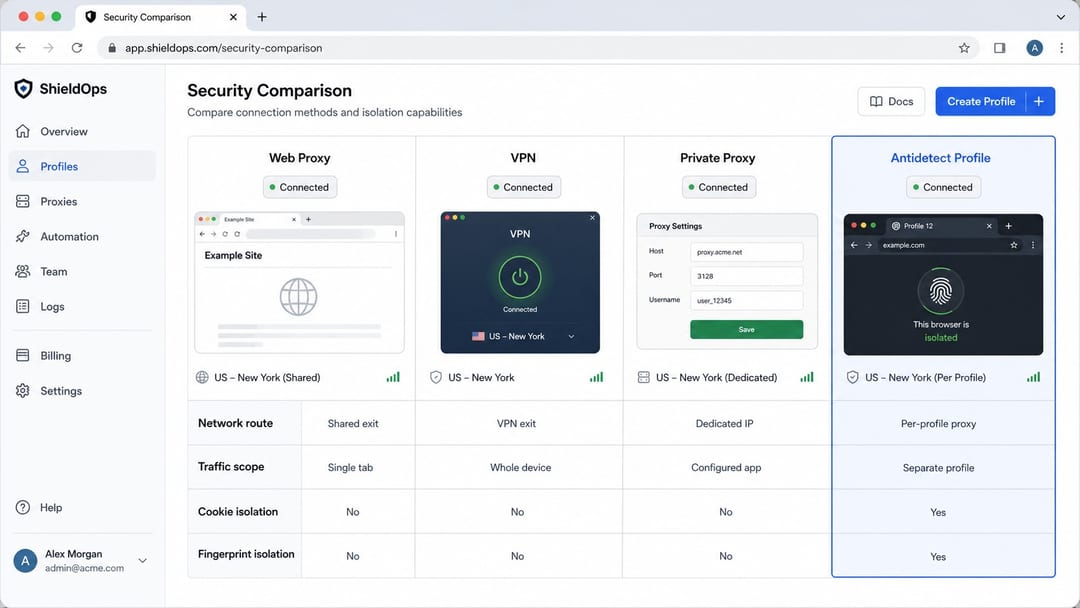Select the Security Comparison browser tab
This screenshot has height=608, width=1080.
[161, 17]
